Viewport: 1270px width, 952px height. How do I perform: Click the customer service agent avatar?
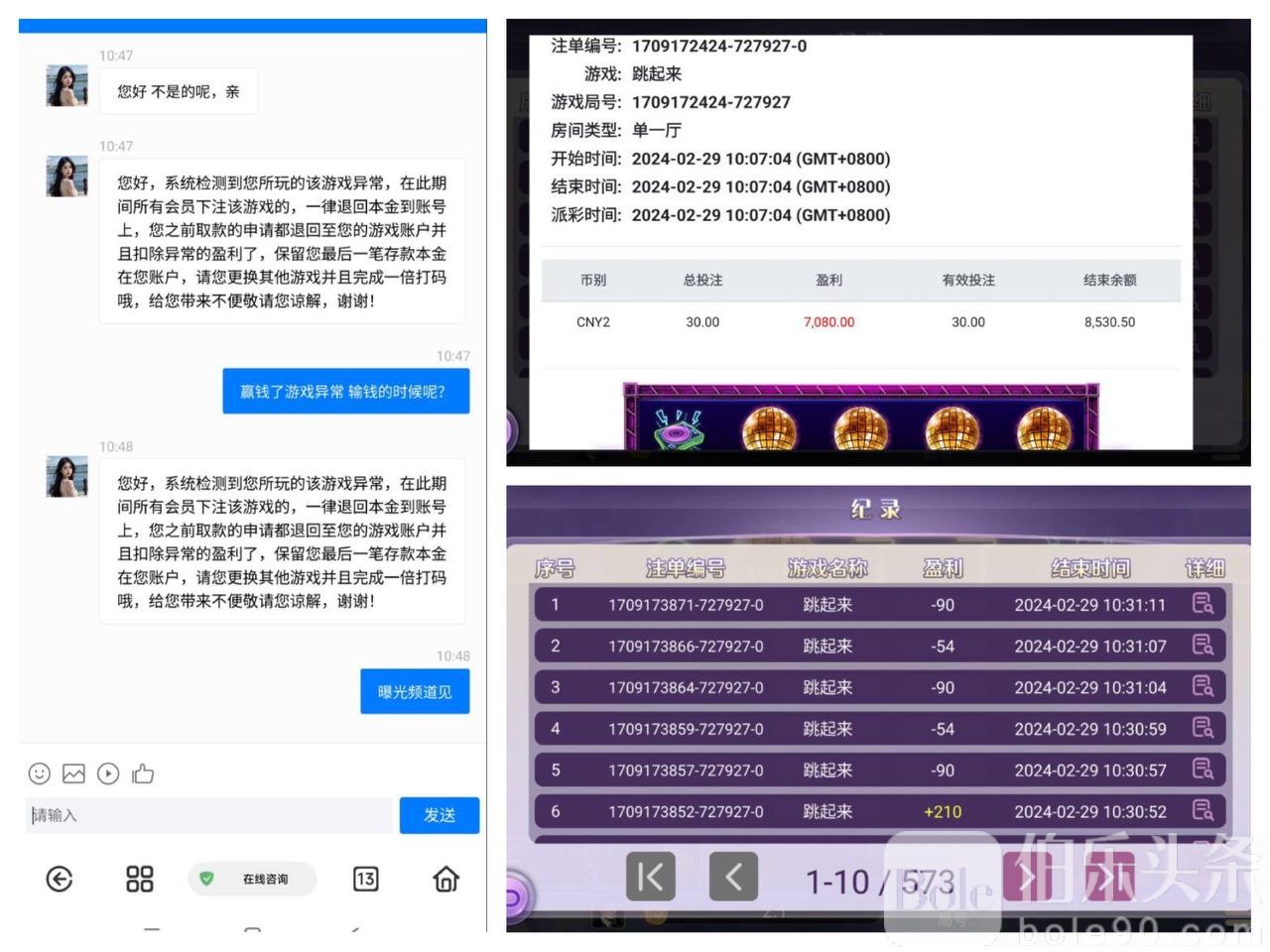(67, 86)
